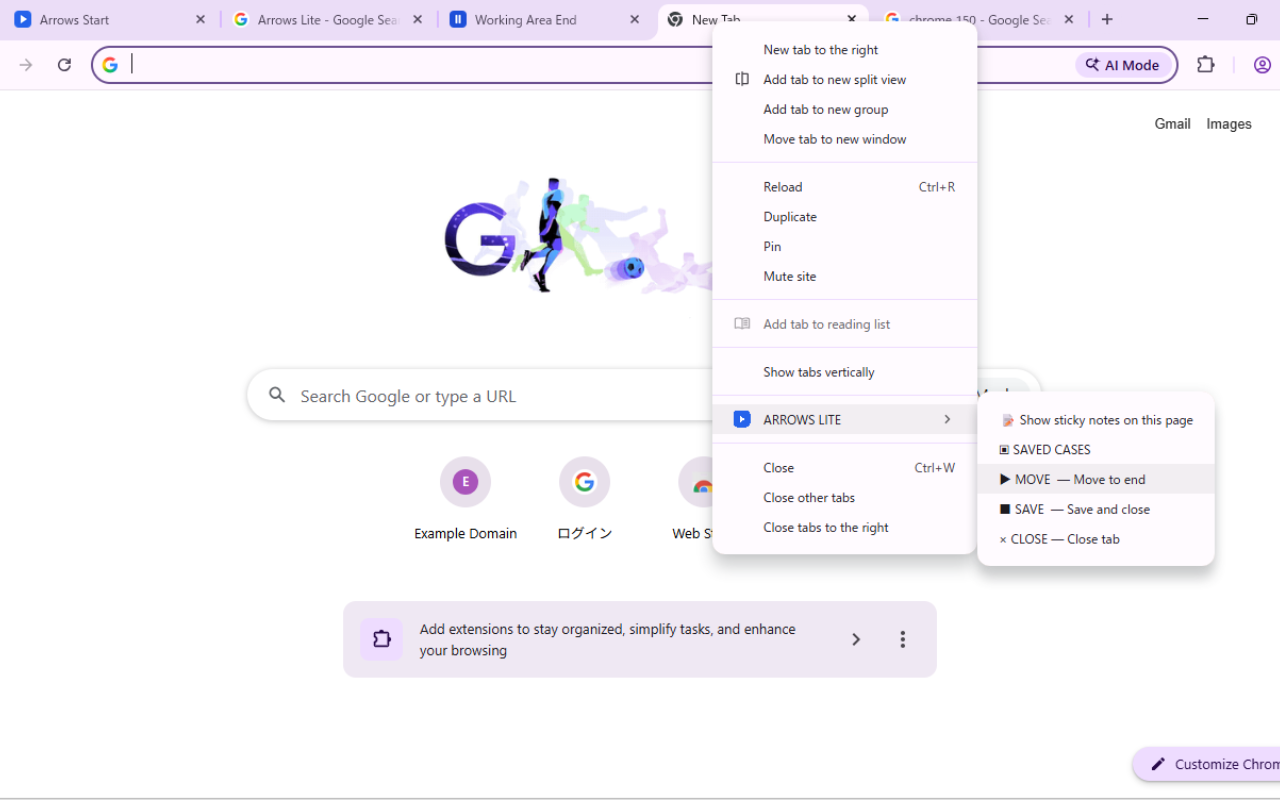Click the Google icon in address bar
The height and width of the screenshot is (800, 1280).
click(x=110, y=65)
